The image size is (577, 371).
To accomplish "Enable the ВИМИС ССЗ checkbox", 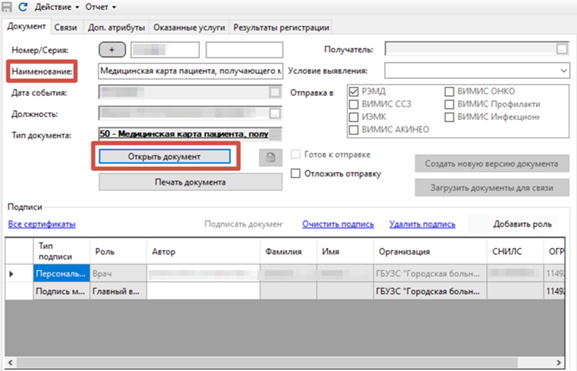I will [x=354, y=104].
